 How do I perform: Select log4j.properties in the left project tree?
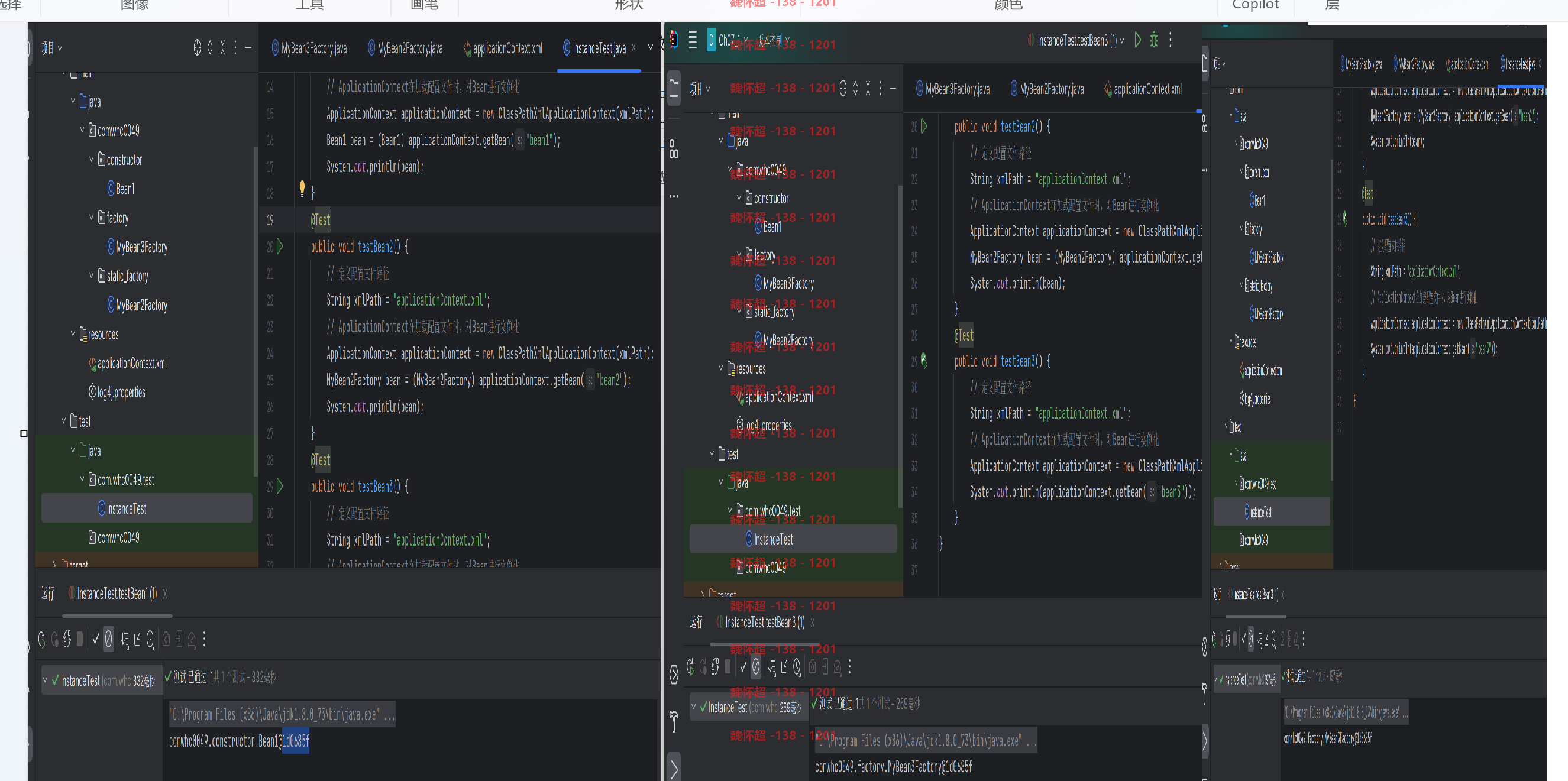point(117,393)
